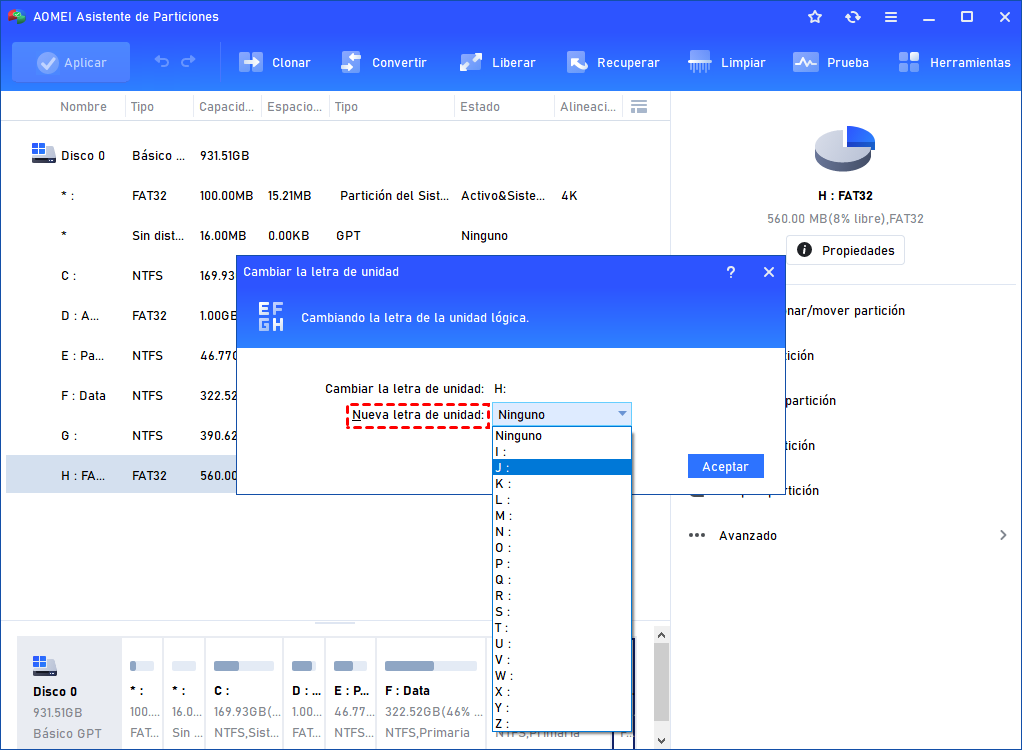1022x750 pixels.
Task: Choose letter X: from the list
Action: point(562,691)
